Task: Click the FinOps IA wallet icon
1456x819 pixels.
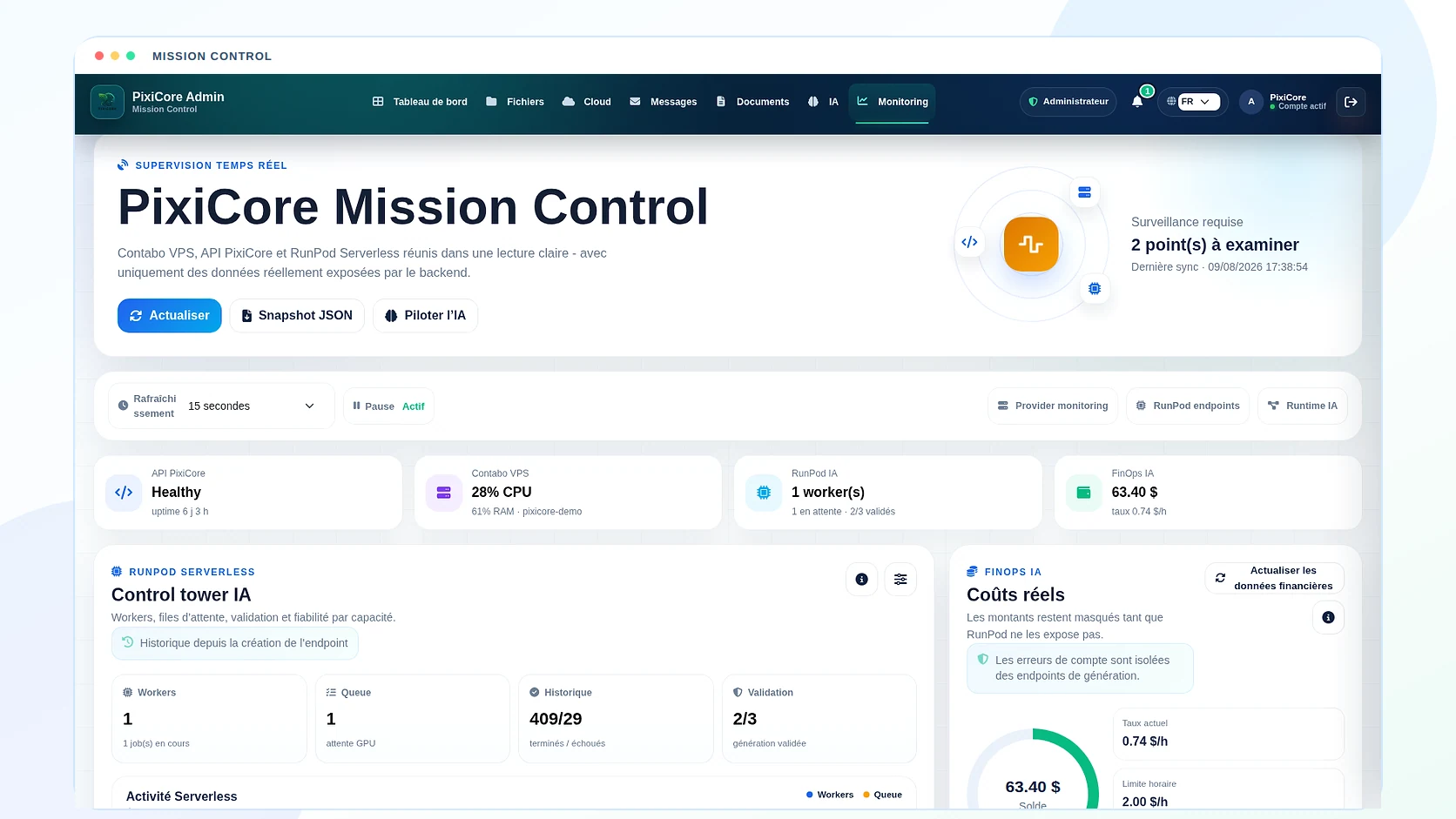Action: [x=1083, y=493]
